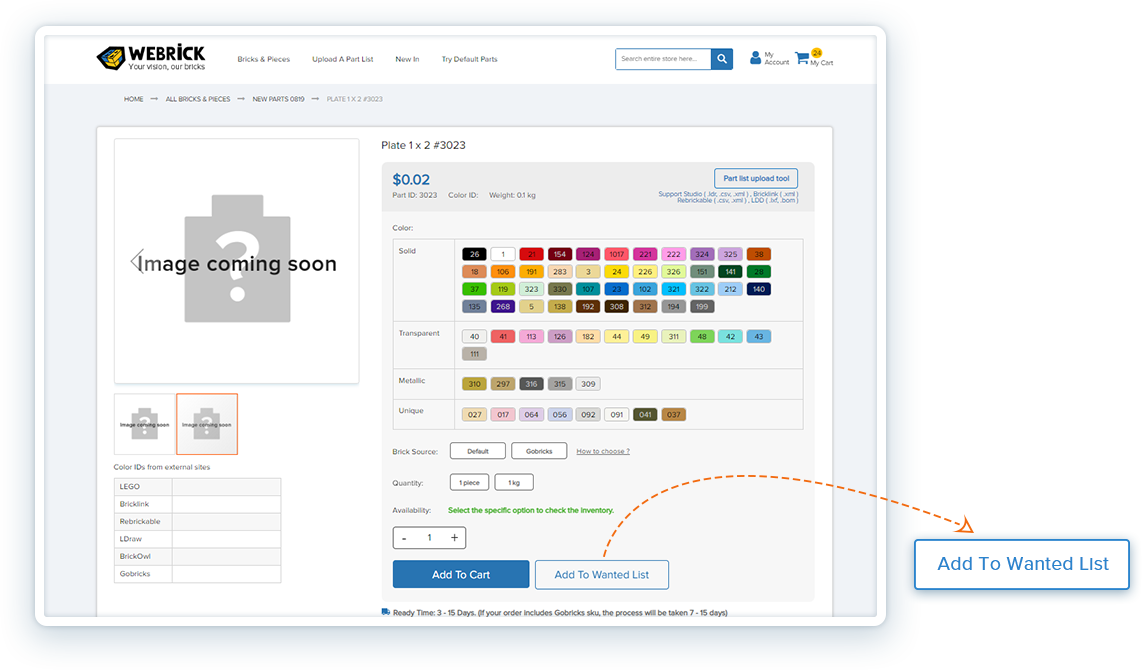This screenshot has width=1142, height=670.
Task: Click Add To Wanted List on product page
Action: pos(601,574)
